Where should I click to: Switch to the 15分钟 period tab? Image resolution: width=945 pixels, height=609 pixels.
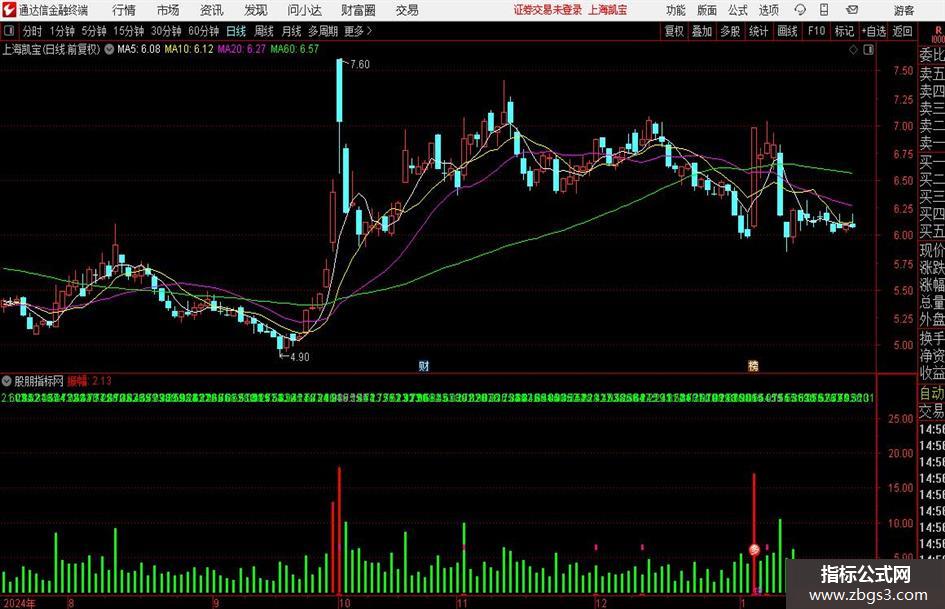tap(129, 31)
